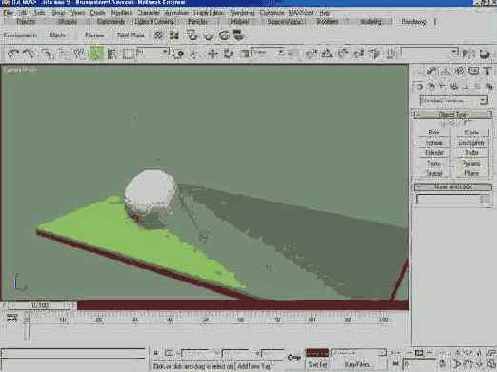Click the Shapes category icon in Create panel
This screenshot has height=372, width=497.
point(432,87)
